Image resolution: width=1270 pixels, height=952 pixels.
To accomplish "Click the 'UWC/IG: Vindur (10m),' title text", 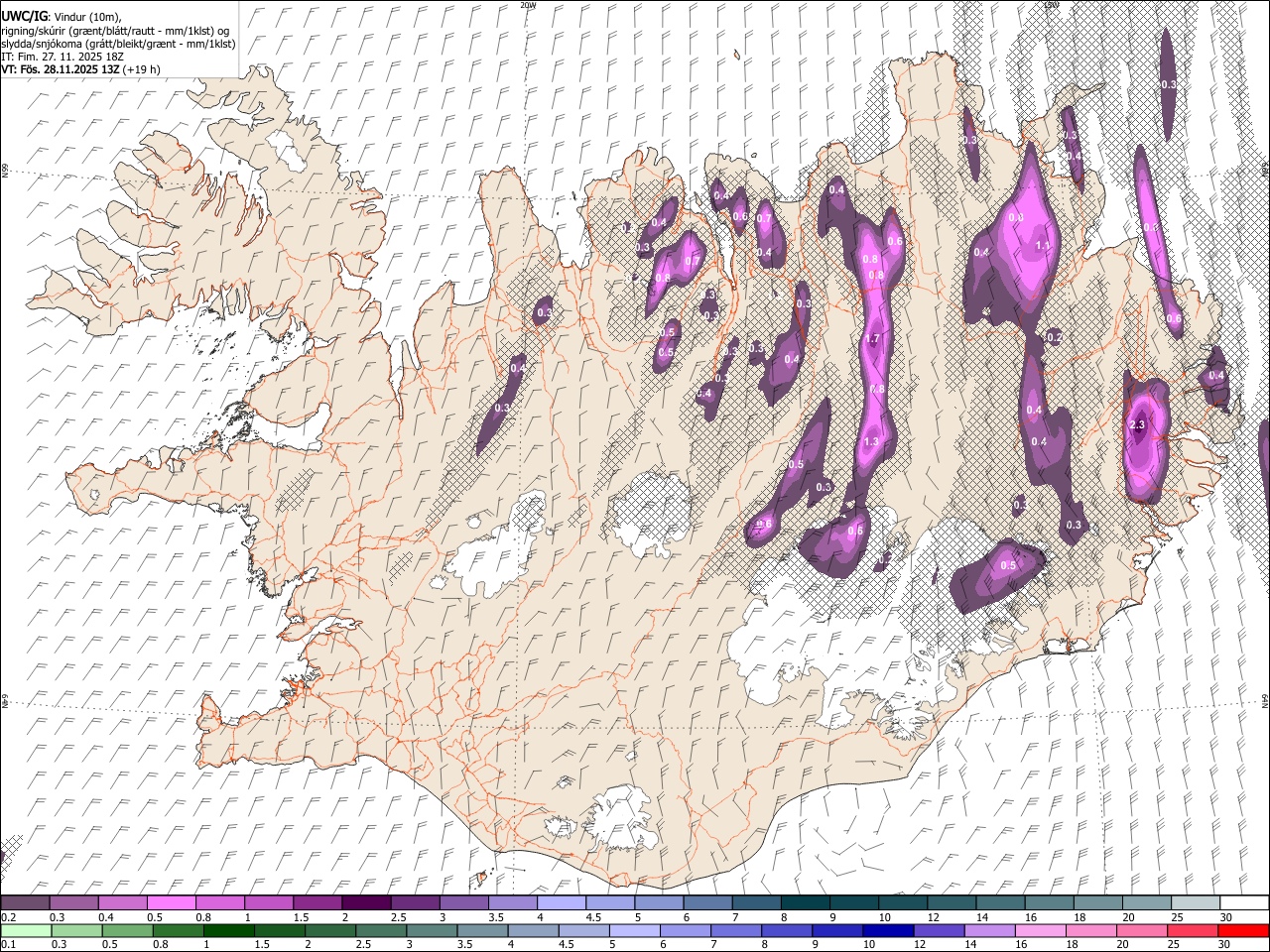I will 61,16.
